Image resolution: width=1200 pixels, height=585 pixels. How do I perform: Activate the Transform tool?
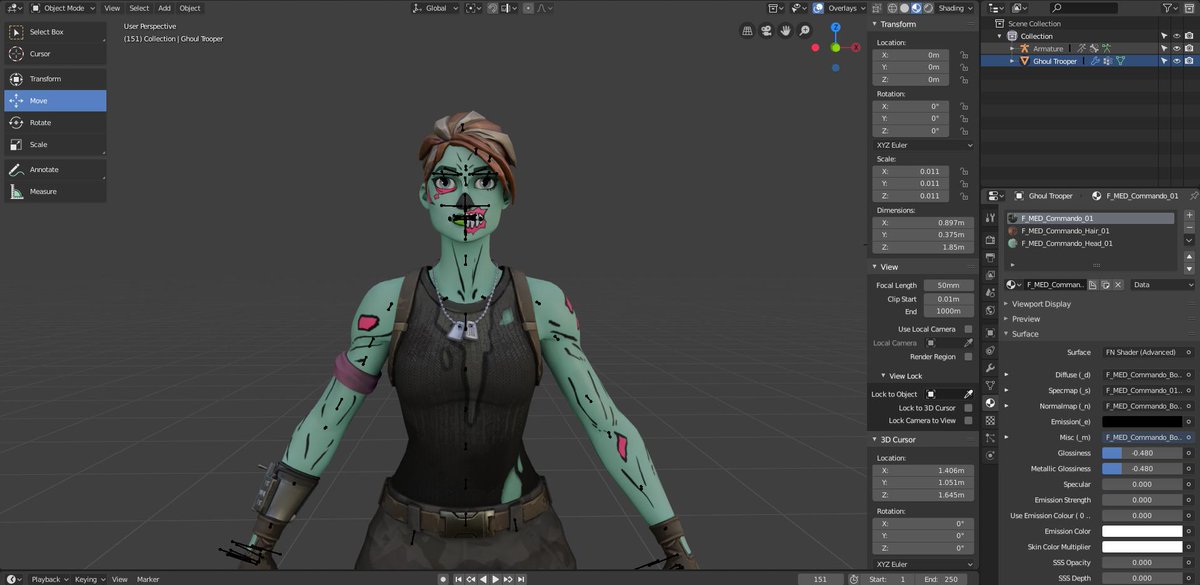pyautogui.click(x=55, y=79)
